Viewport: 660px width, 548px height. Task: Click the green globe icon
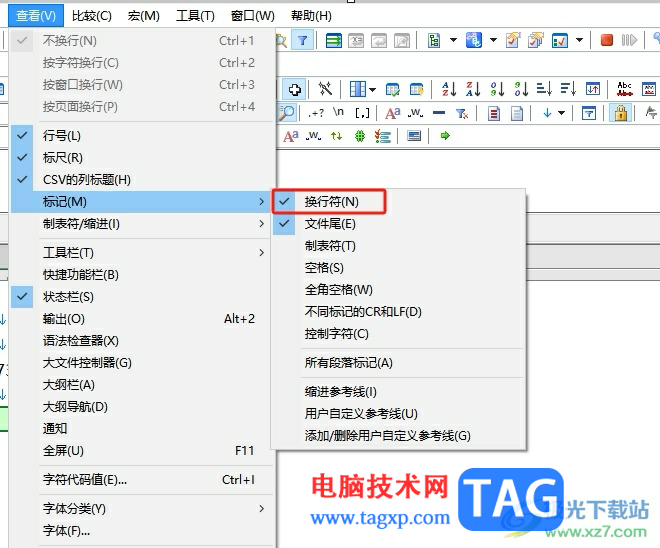(x=360, y=136)
